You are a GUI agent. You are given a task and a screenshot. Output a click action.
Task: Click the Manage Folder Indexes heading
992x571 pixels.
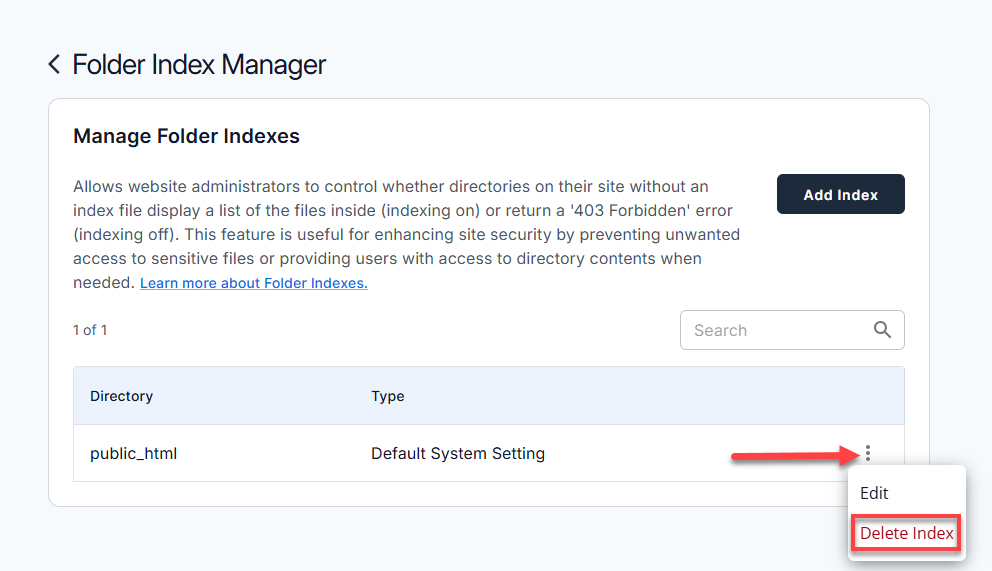pyautogui.click(x=187, y=136)
